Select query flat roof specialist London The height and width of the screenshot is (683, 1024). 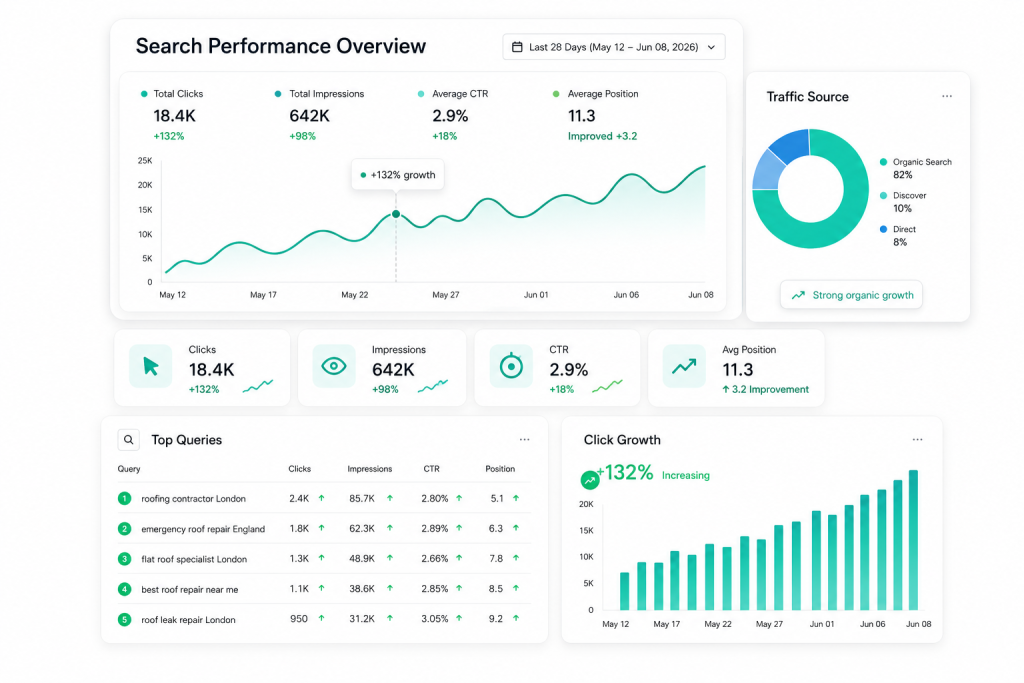194,559
